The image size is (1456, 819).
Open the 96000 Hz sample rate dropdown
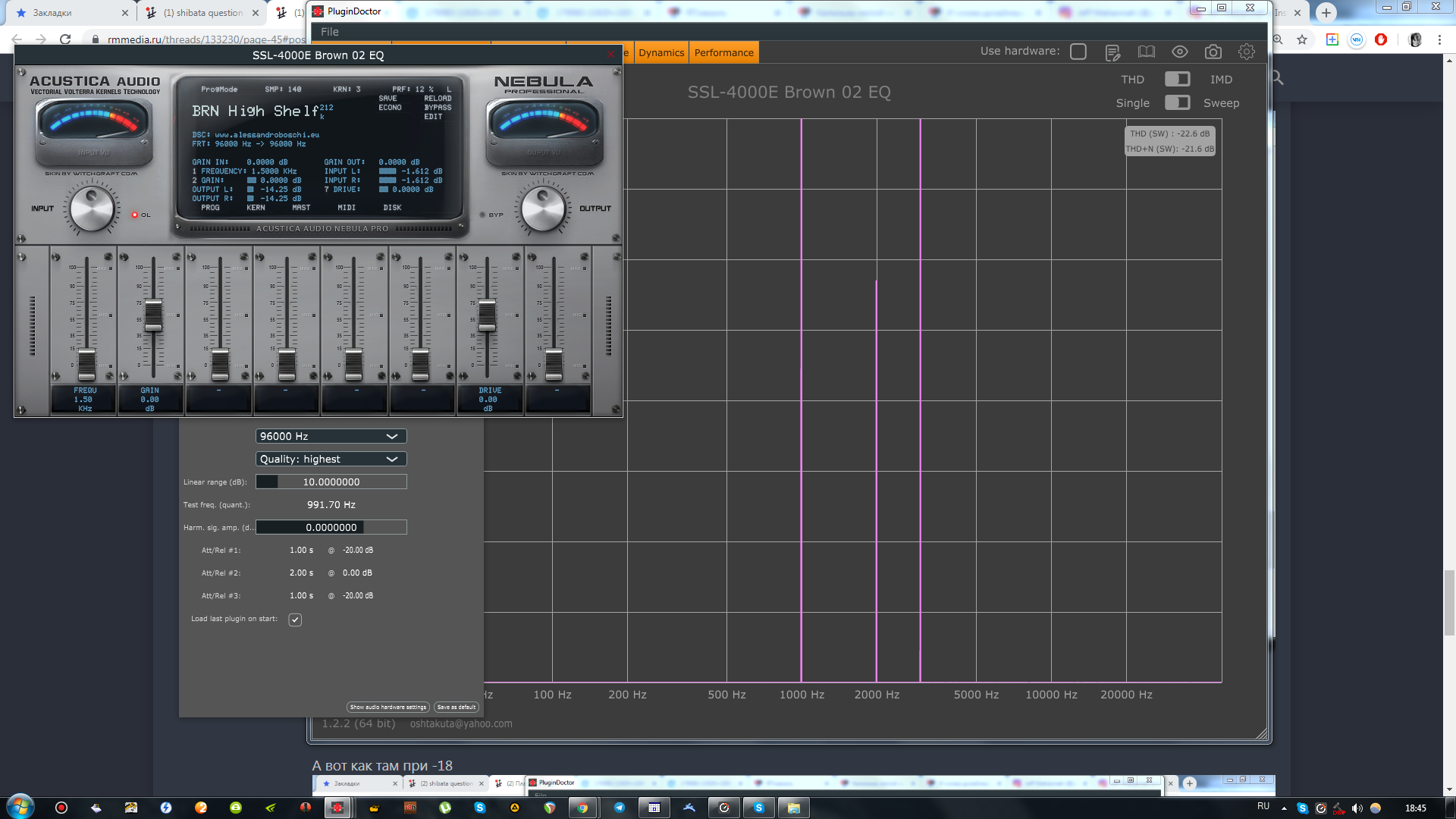[x=331, y=436]
